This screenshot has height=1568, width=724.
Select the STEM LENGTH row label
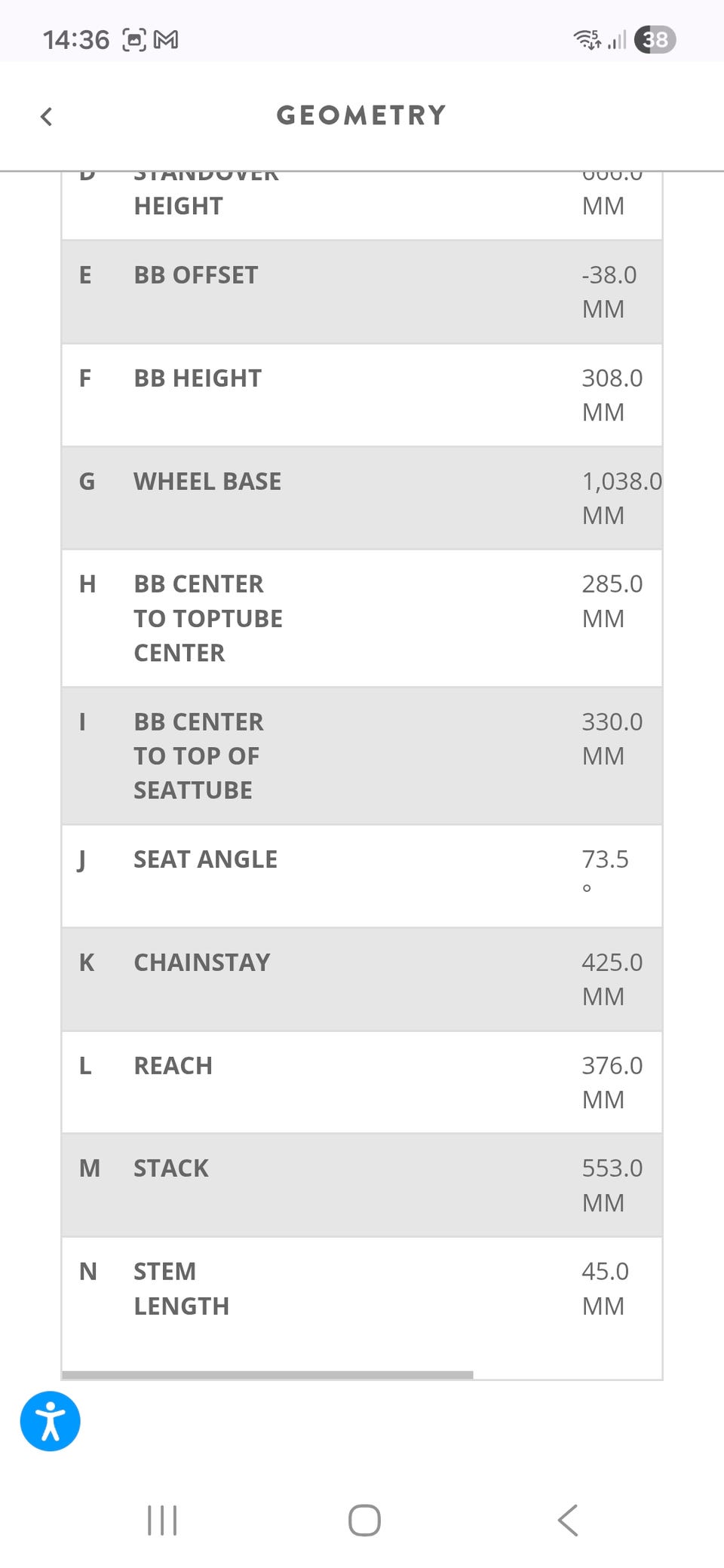click(181, 1288)
